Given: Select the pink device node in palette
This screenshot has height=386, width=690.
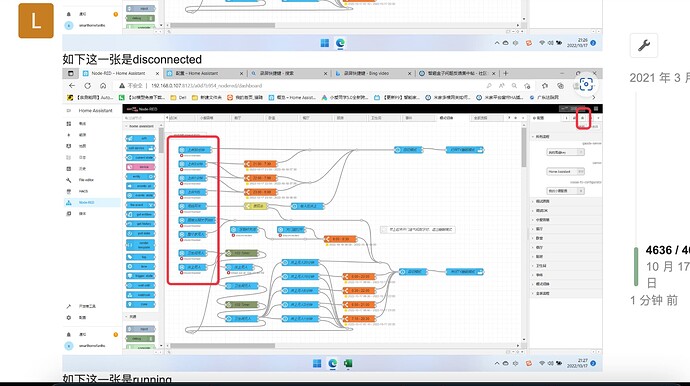Looking at the screenshot, I should [x=141, y=167].
